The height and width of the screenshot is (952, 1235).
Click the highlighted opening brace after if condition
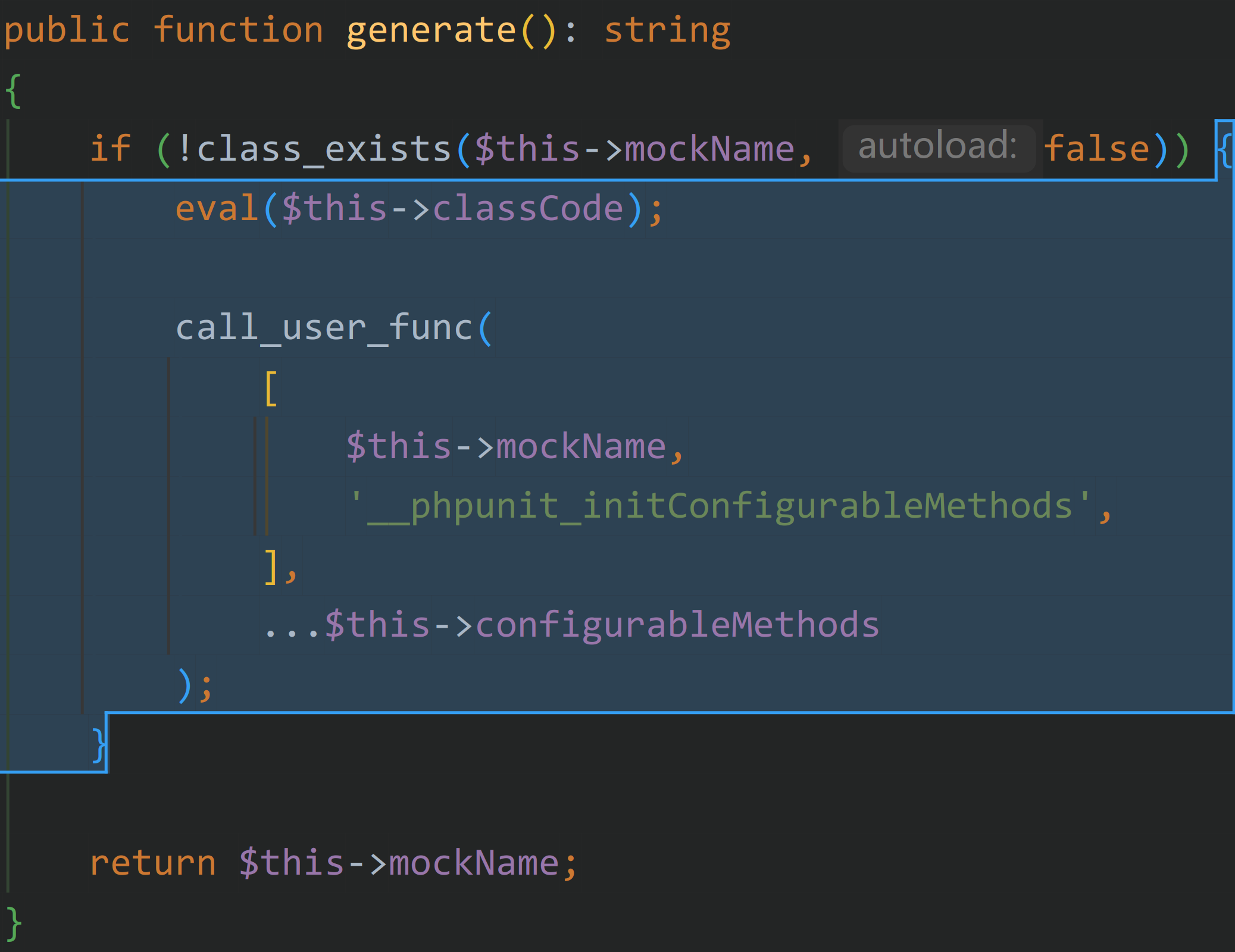point(1224,150)
